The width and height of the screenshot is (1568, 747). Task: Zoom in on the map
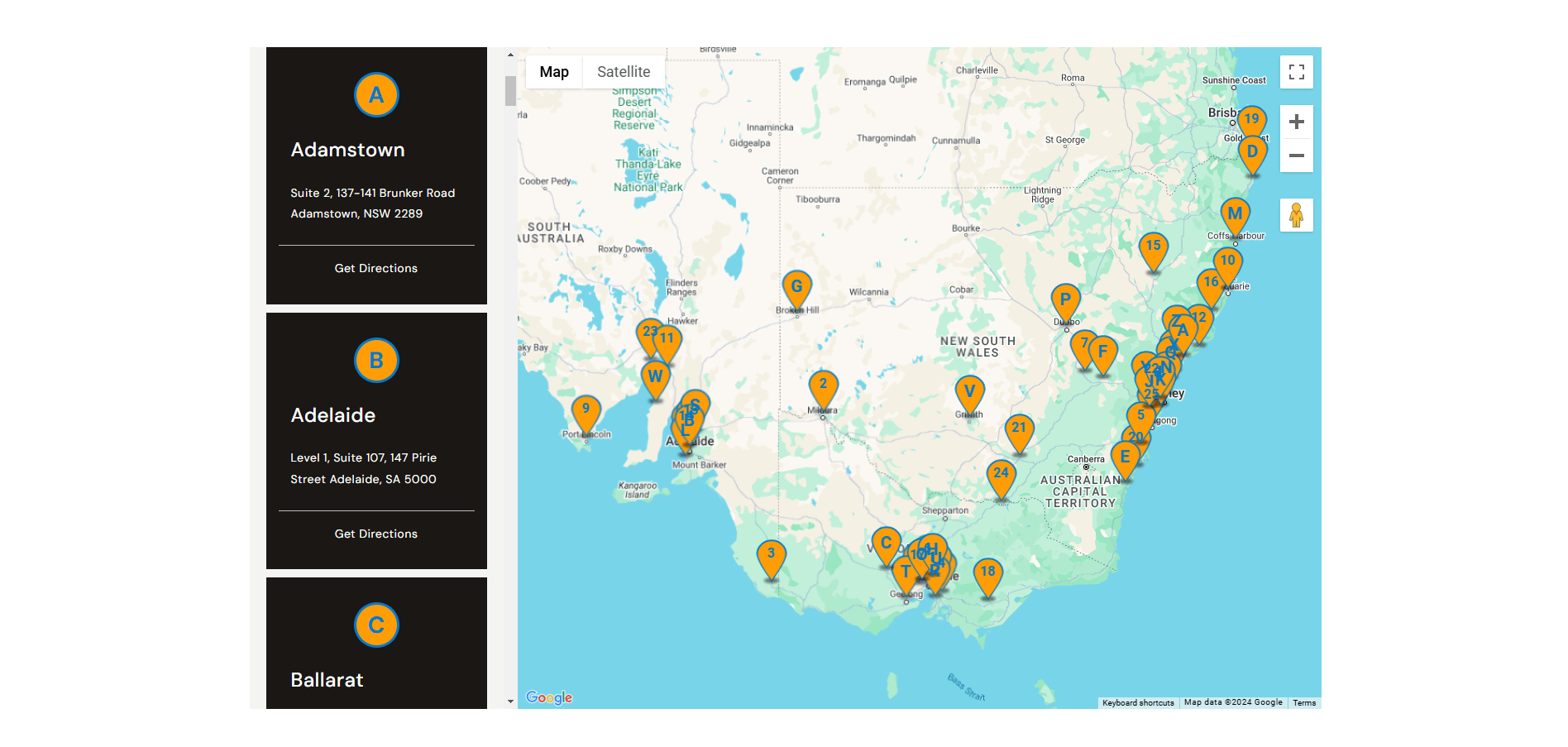1296,122
